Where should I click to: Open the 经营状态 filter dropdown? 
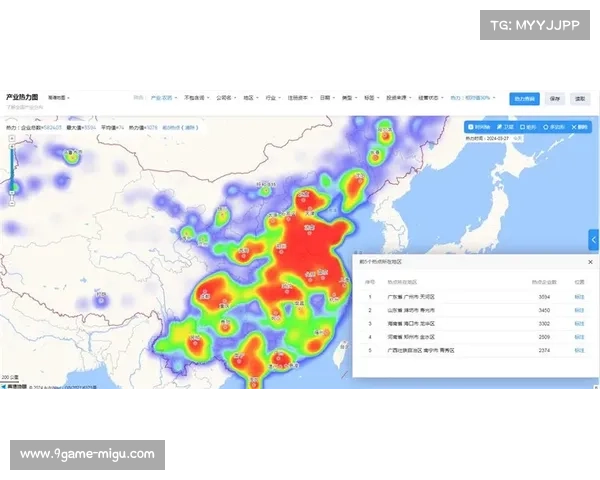point(430,98)
